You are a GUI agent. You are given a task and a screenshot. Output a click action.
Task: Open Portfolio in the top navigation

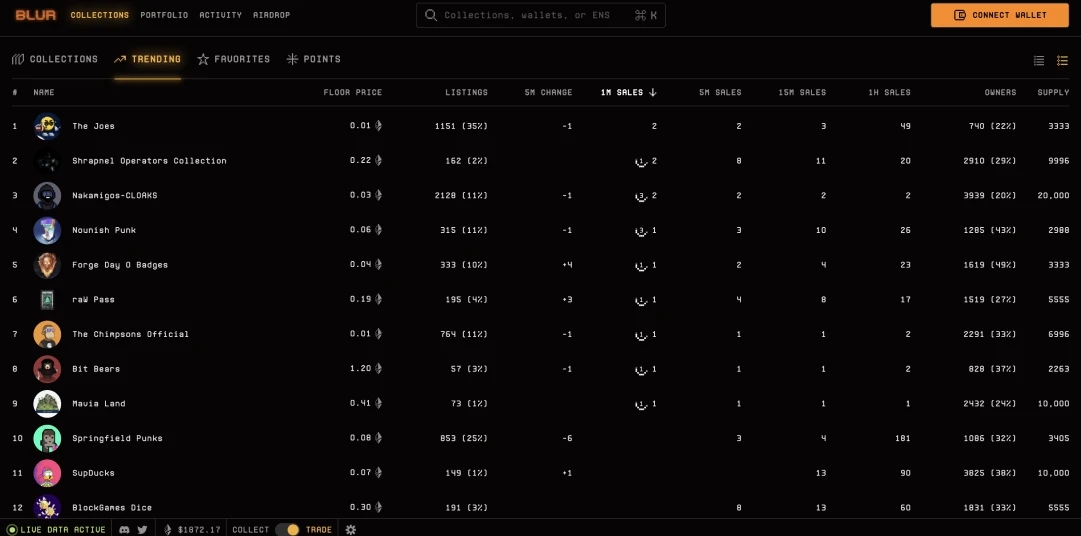click(x=164, y=15)
